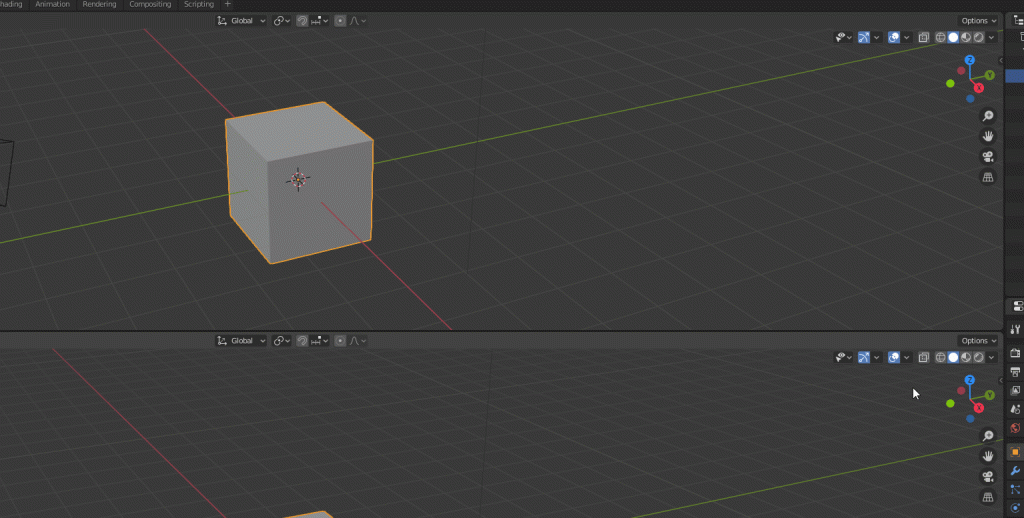Open the Object properties orange square tab
Viewport: 1024px width, 518px height.
click(x=1016, y=452)
